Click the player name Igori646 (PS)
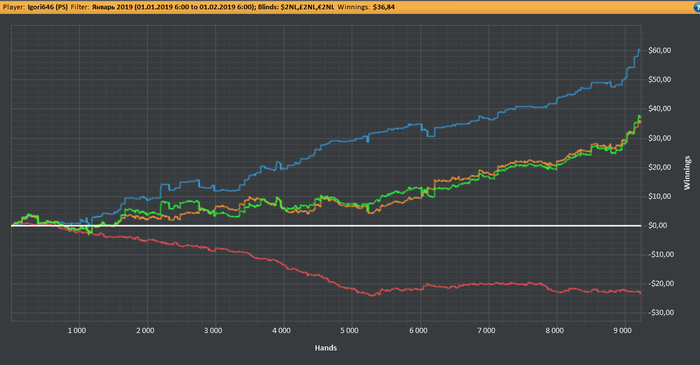 [47, 7]
